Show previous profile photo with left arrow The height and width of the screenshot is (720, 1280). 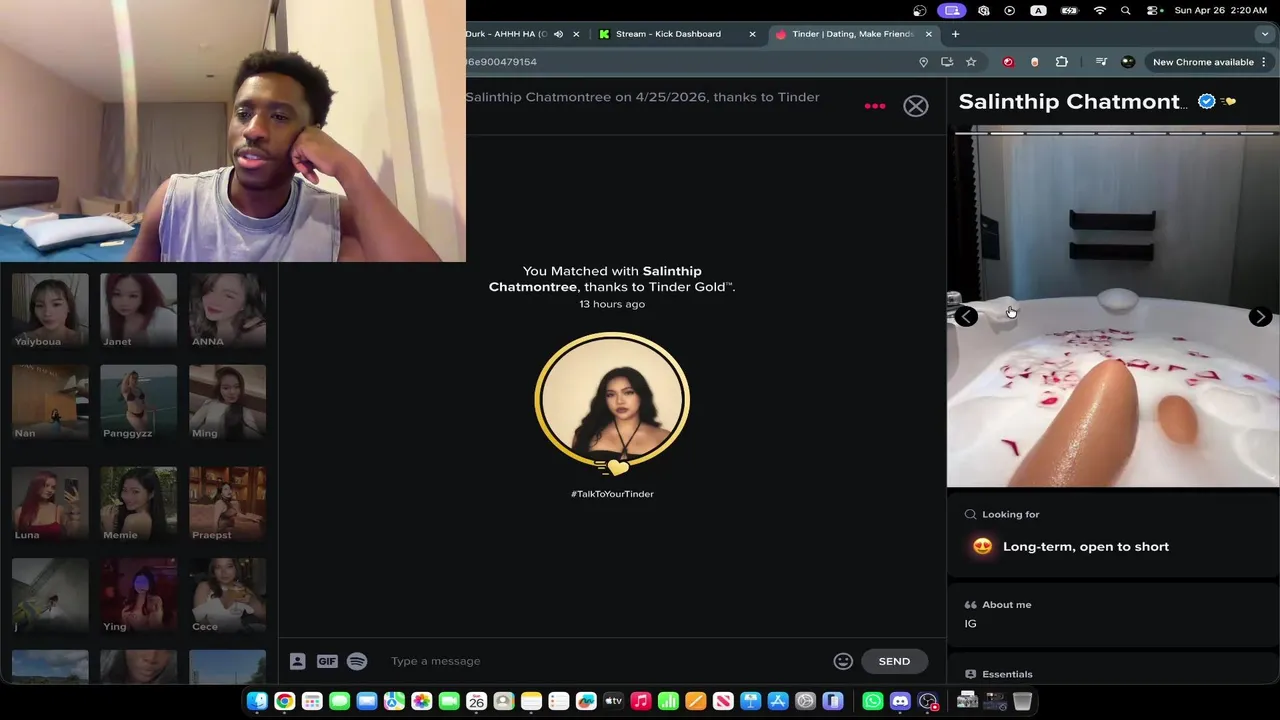point(966,316)
